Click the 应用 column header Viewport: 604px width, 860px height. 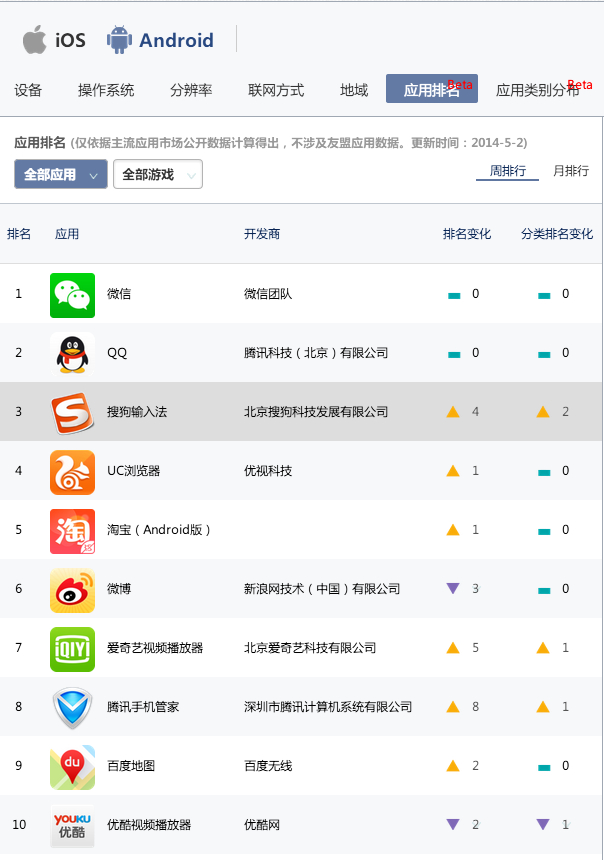click(67, 234)
